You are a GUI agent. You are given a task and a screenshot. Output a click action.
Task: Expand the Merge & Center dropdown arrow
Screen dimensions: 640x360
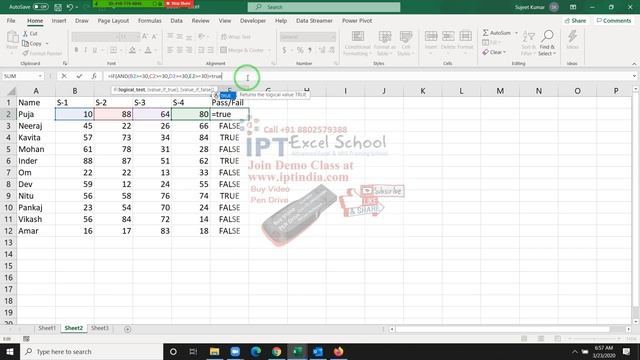pyautogui.click(x=269, y=50)
